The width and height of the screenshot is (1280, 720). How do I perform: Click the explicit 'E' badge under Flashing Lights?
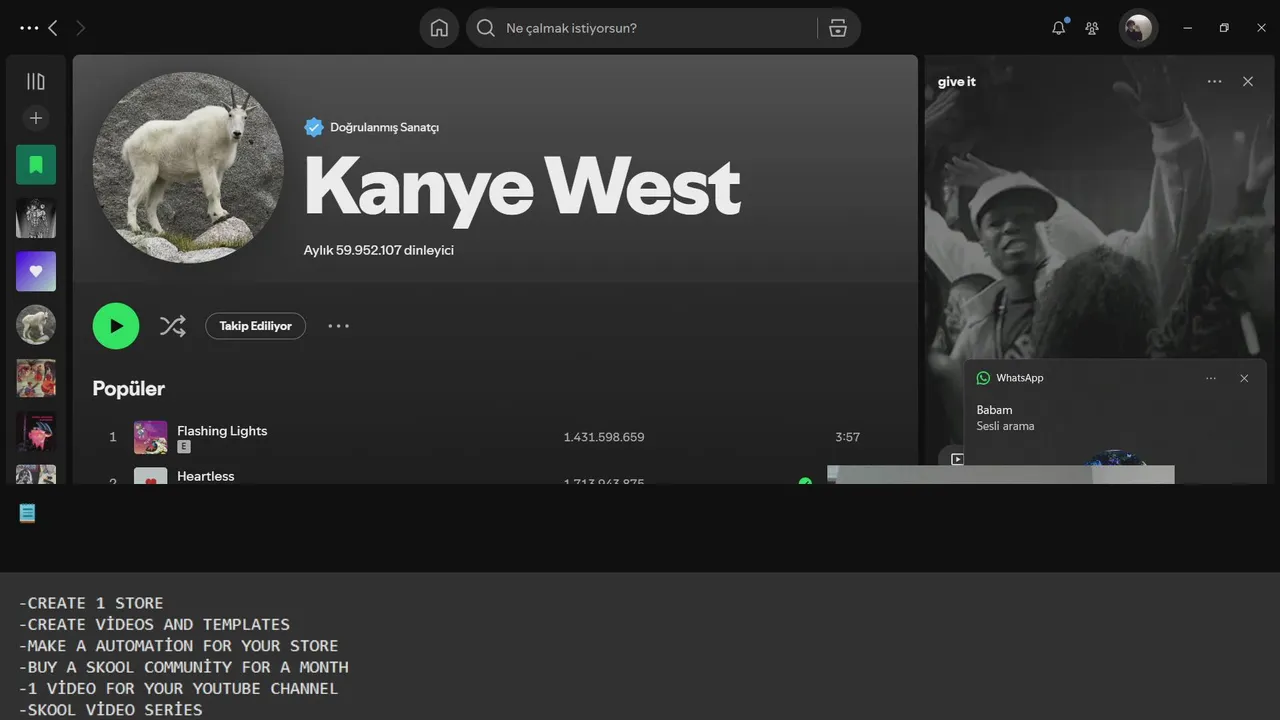[x=184, y=447]
